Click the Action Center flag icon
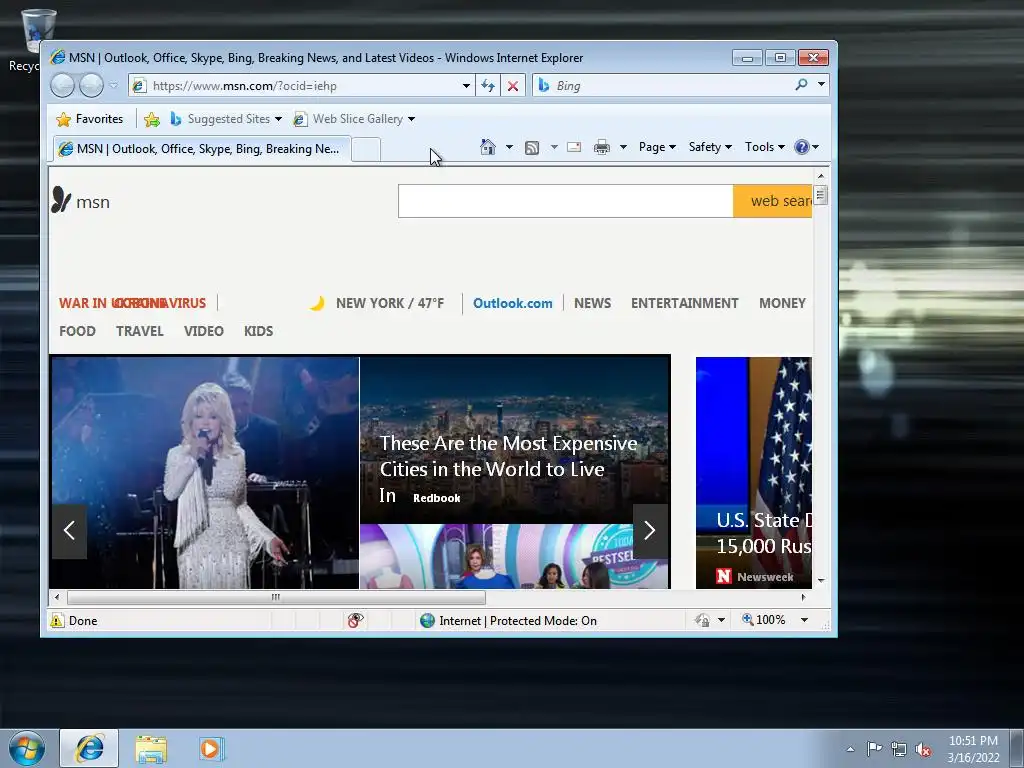Viewport: 1024px width, 768px height. (x=874, y=749)
